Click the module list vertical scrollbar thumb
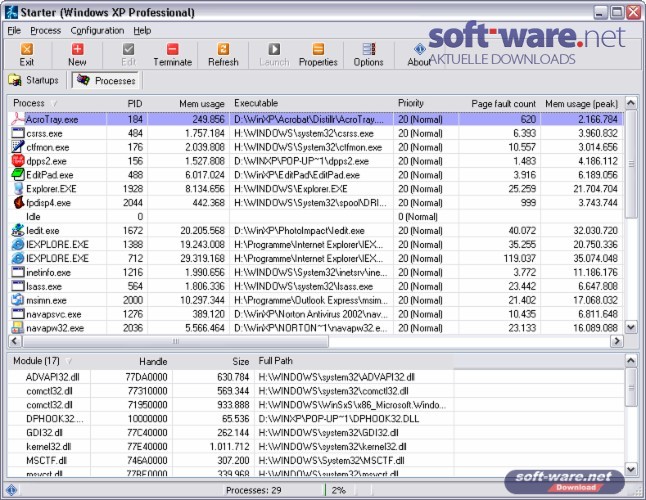This screenshot has height=500, width=646. click(631, 388)
